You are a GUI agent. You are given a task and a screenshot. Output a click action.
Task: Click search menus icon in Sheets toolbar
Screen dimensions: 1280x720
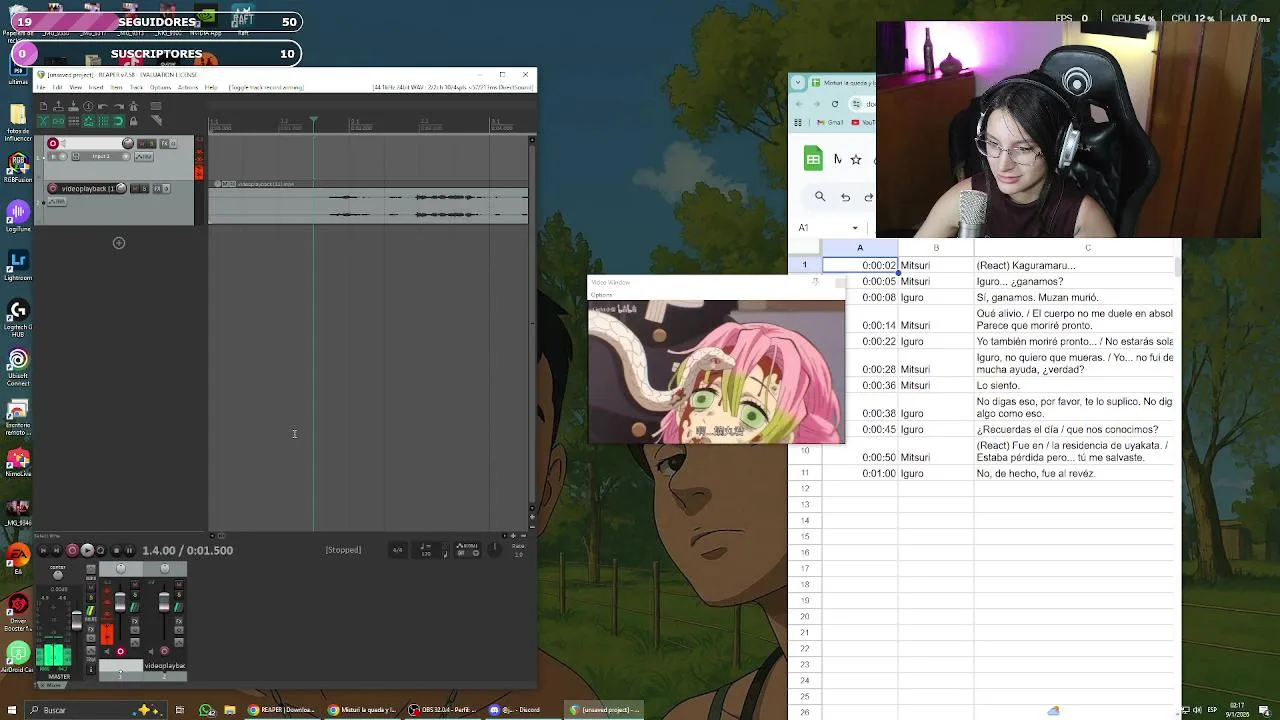pyautogui.click(x=820, y=197)
